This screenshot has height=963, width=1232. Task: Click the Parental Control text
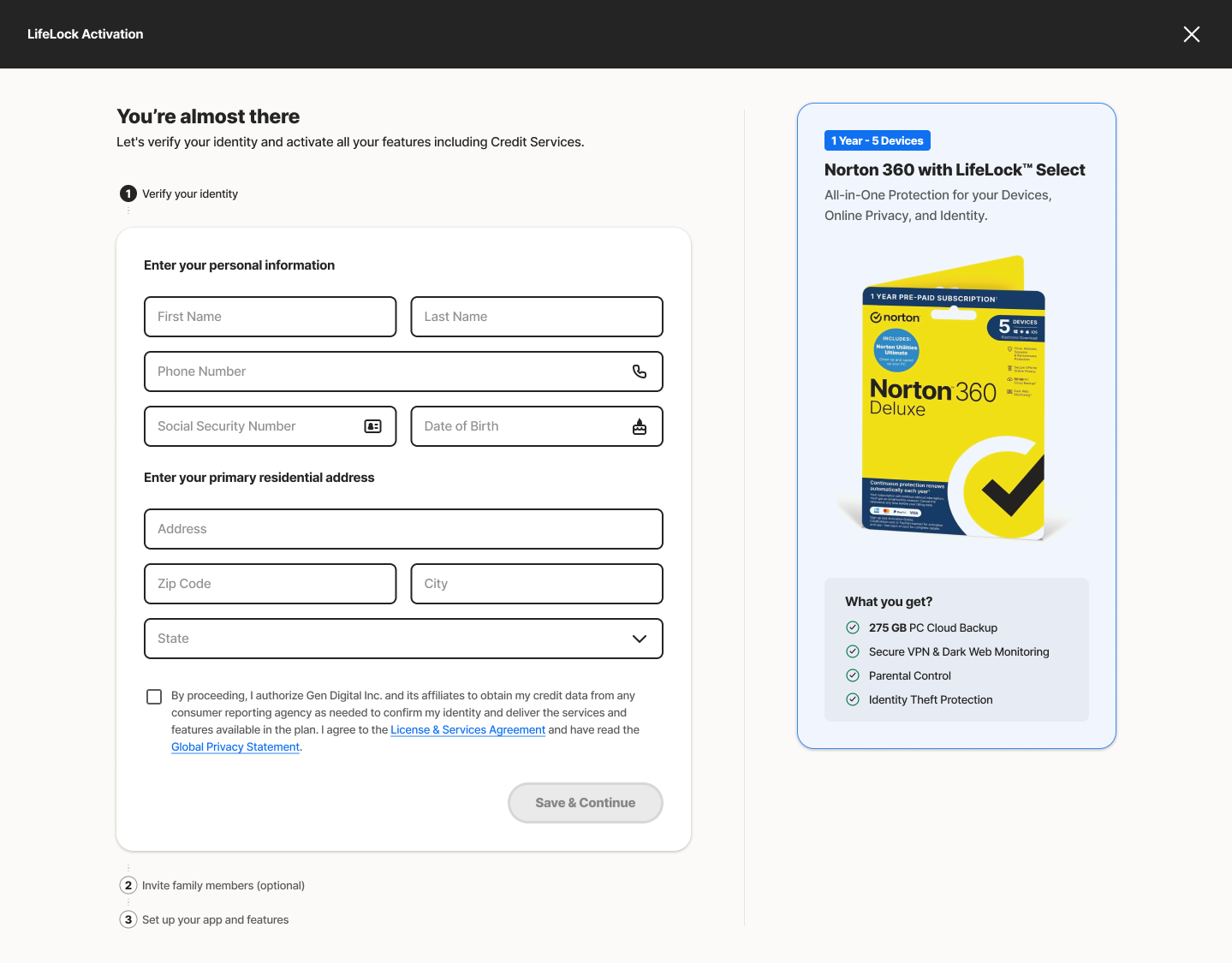point(910,675)
